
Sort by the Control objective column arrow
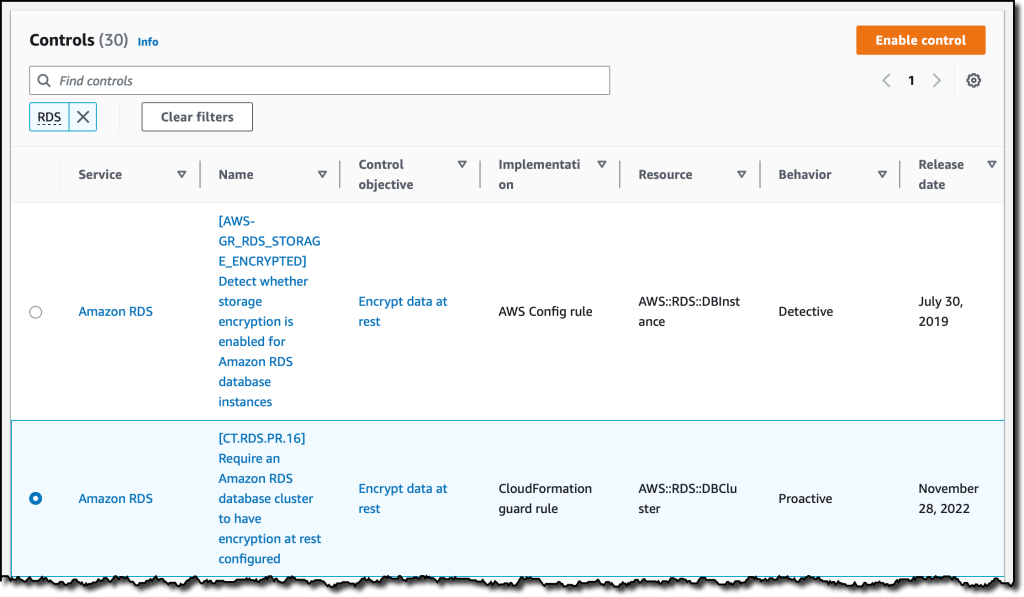pyautogui.click(x=462, y=165)
